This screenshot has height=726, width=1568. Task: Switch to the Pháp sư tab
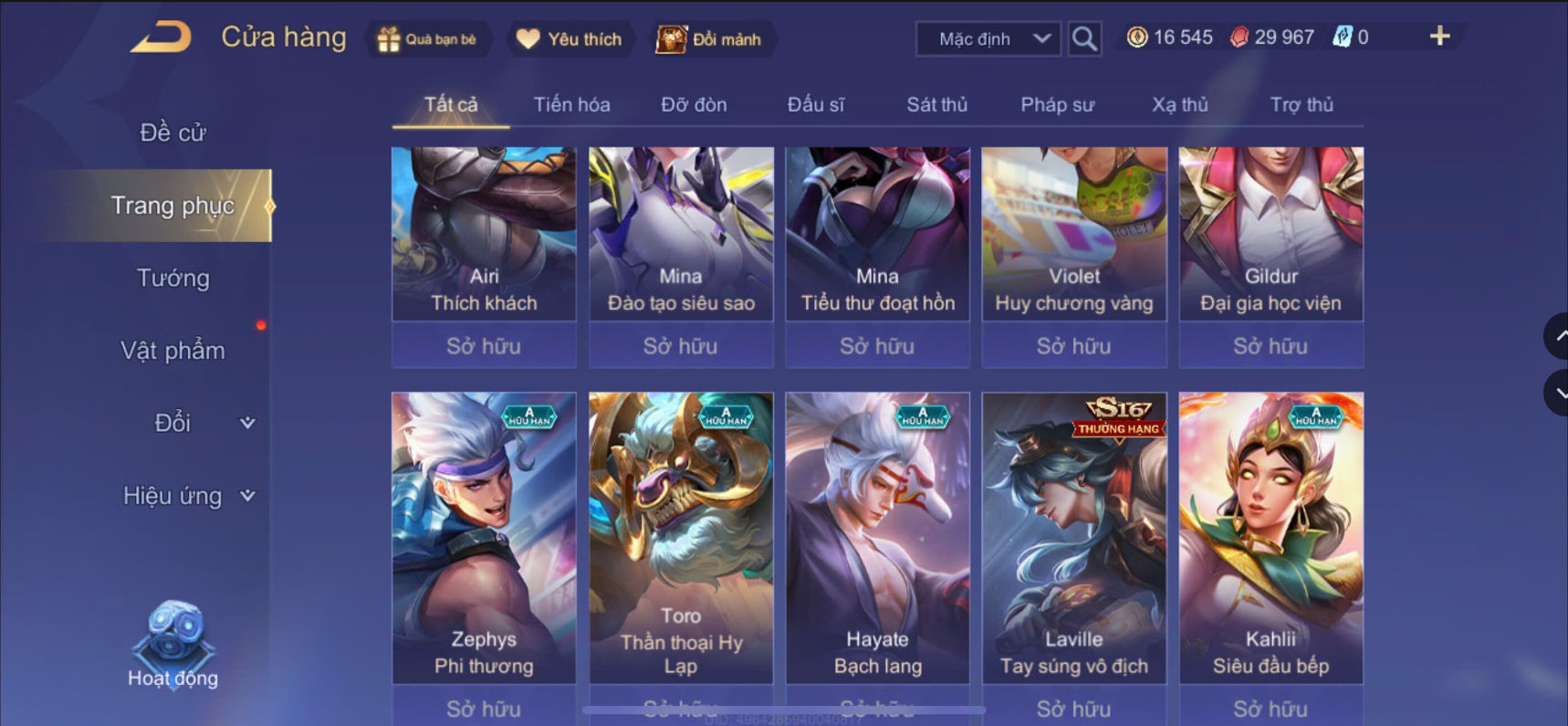pos(1057,105)
